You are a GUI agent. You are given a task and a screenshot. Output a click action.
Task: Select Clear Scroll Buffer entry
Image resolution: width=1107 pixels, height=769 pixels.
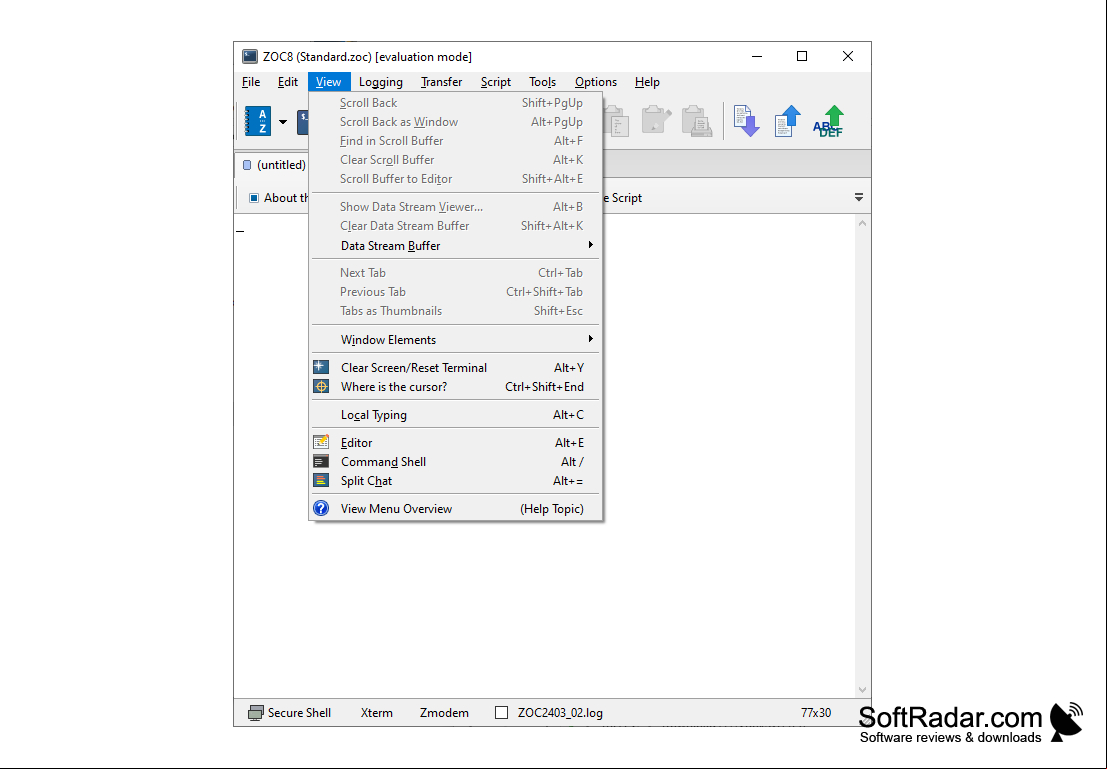point(456,160)
